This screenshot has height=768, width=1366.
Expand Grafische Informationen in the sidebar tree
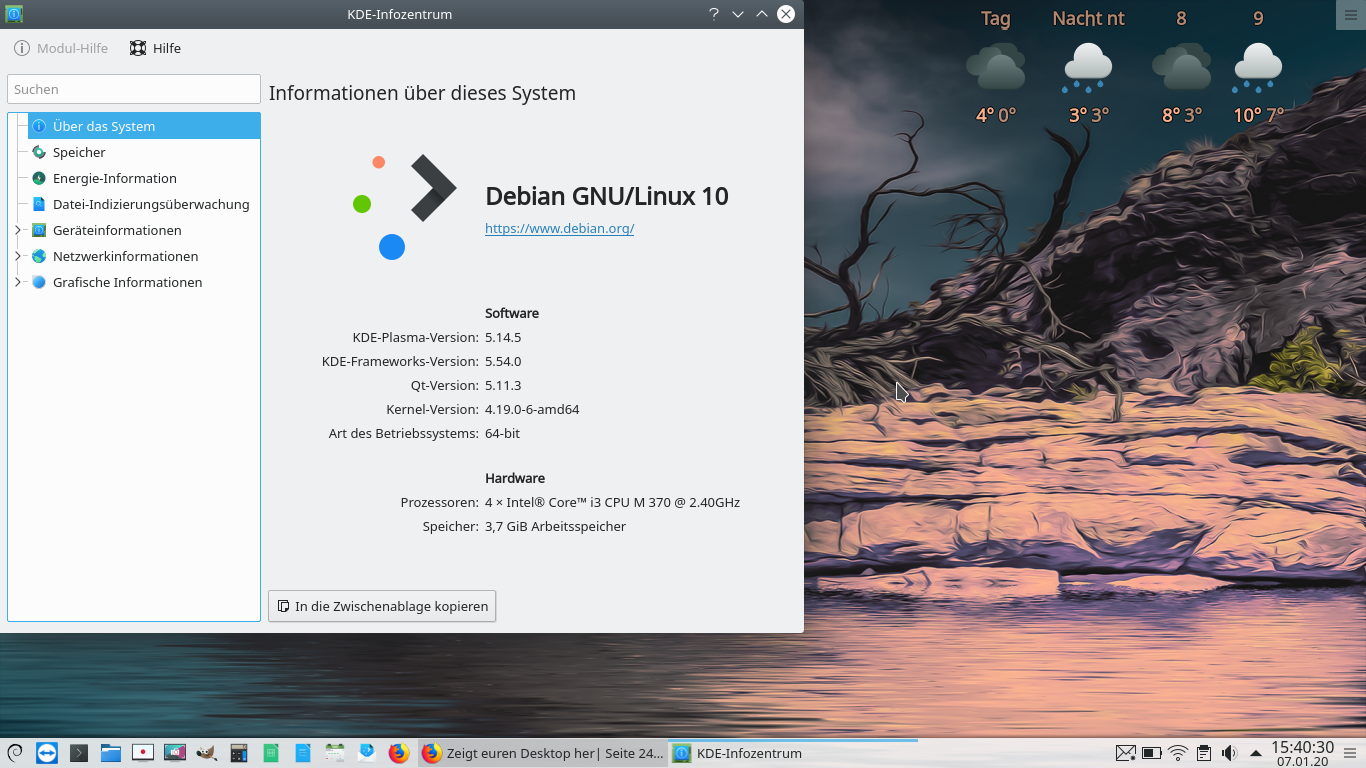coord(17,282)
